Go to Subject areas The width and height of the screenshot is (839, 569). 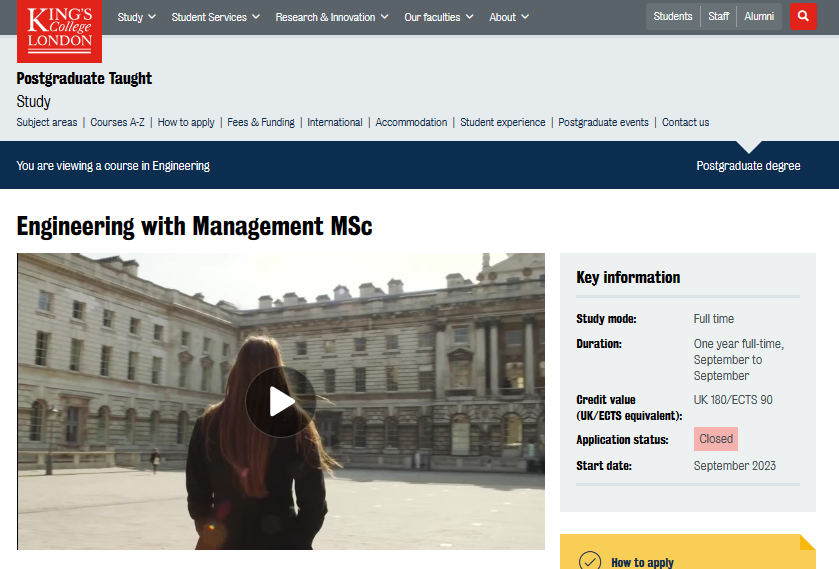click(x=47, y=123)
